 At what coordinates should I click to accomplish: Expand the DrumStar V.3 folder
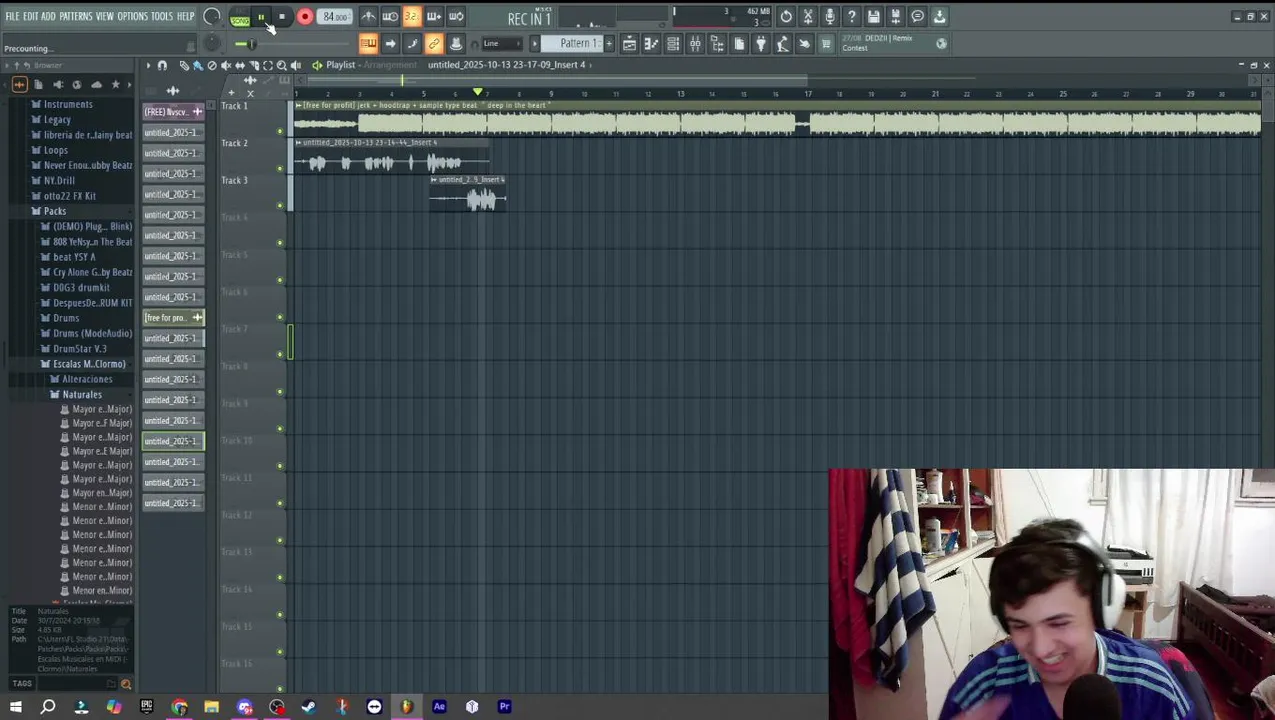pos(80,349)
